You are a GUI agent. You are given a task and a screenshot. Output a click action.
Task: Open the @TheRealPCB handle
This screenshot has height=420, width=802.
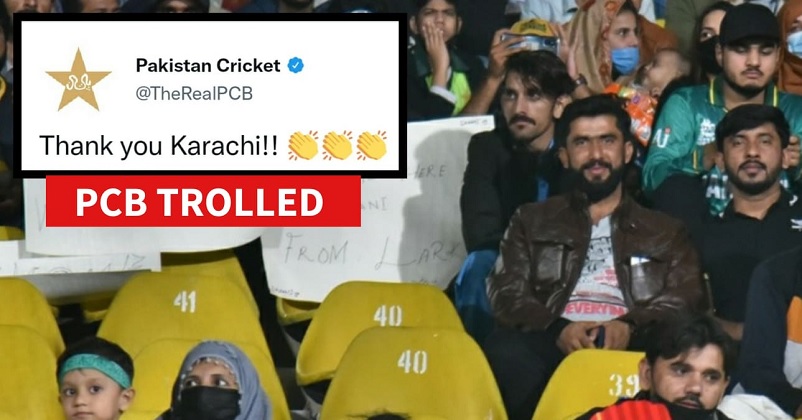194,94
